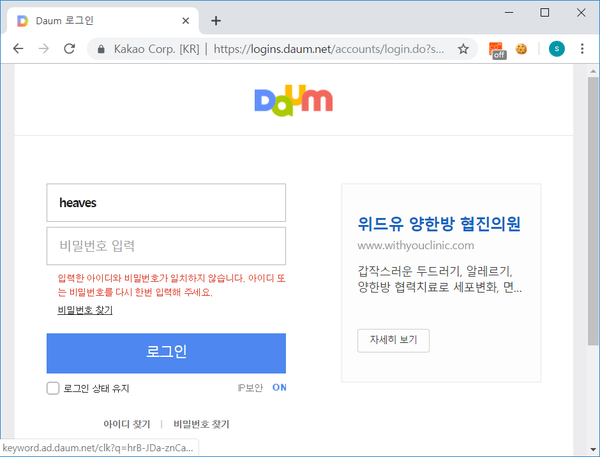This screenshot has width=600, height=457.
Task: Open the 위드유 양한방 협진의원 ad title
Action: coord(439,224)
